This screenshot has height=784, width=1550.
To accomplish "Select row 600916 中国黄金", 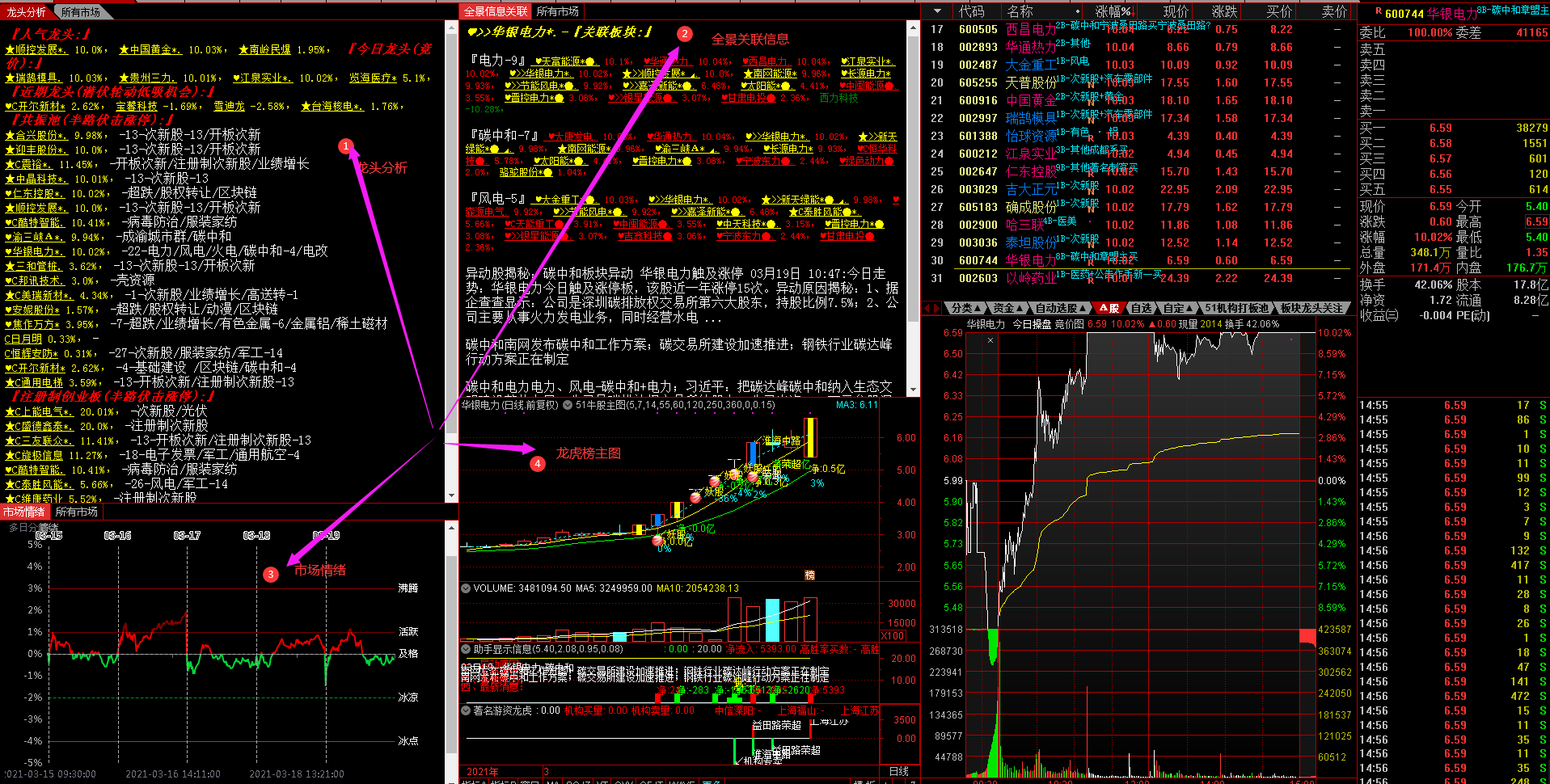I will pos(1138,100).
